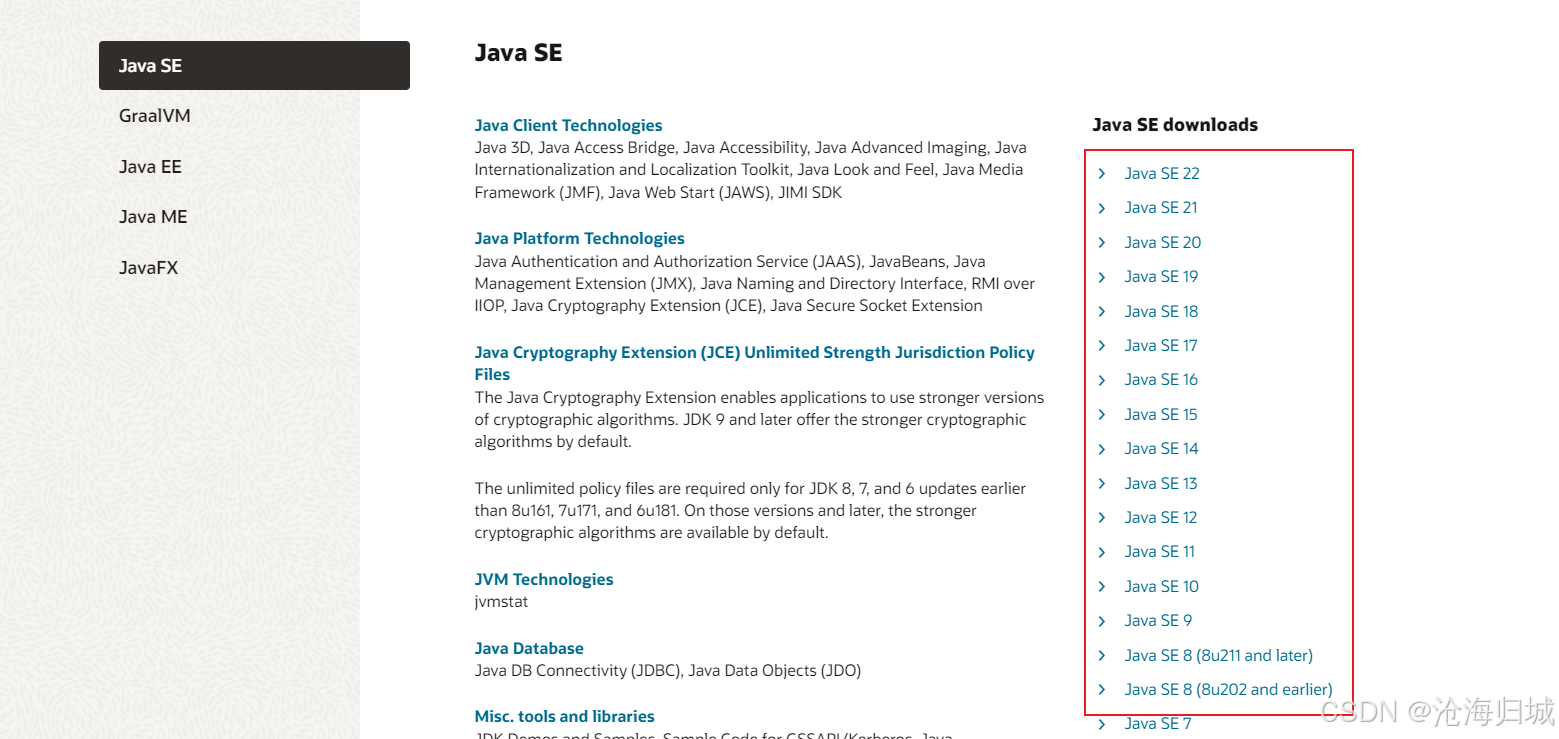
Task: Click the chevron beside Java SE 11
Action: 1102,552
